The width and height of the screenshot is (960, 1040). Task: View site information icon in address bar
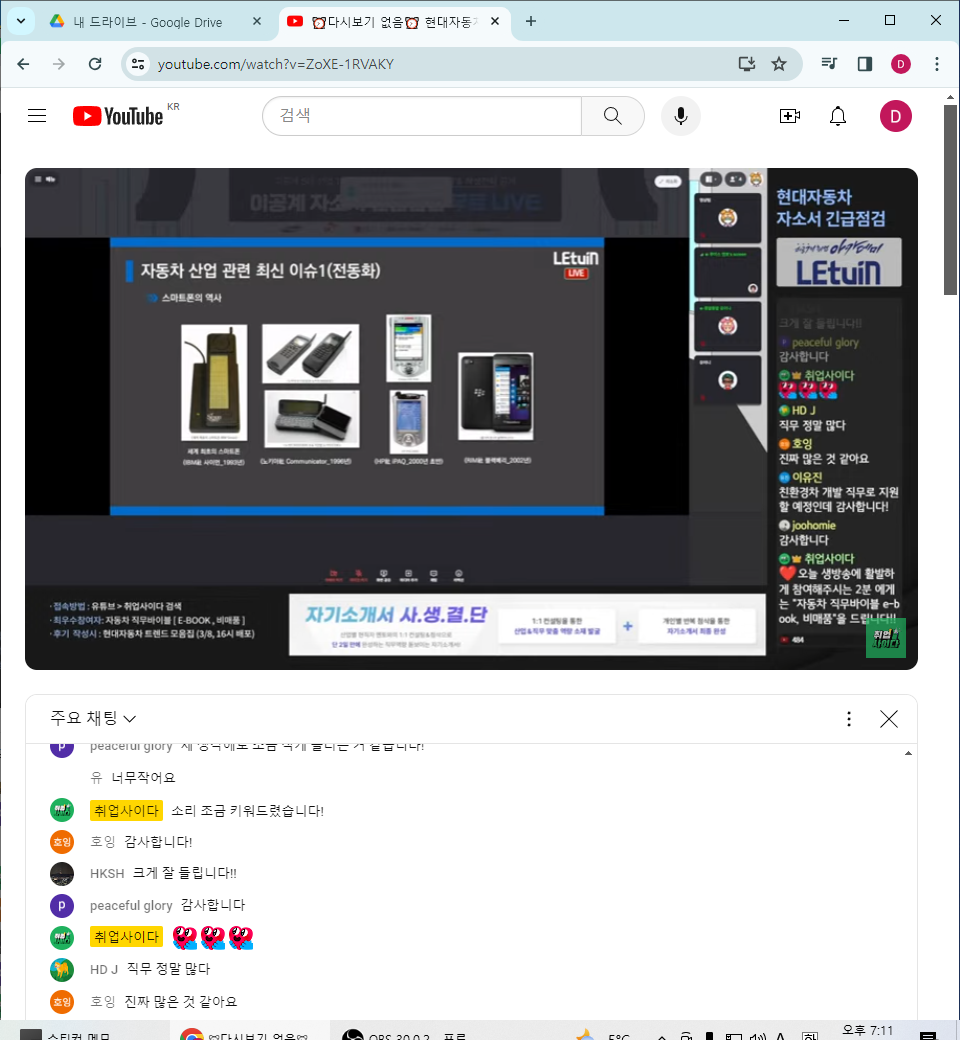point(138,64)
